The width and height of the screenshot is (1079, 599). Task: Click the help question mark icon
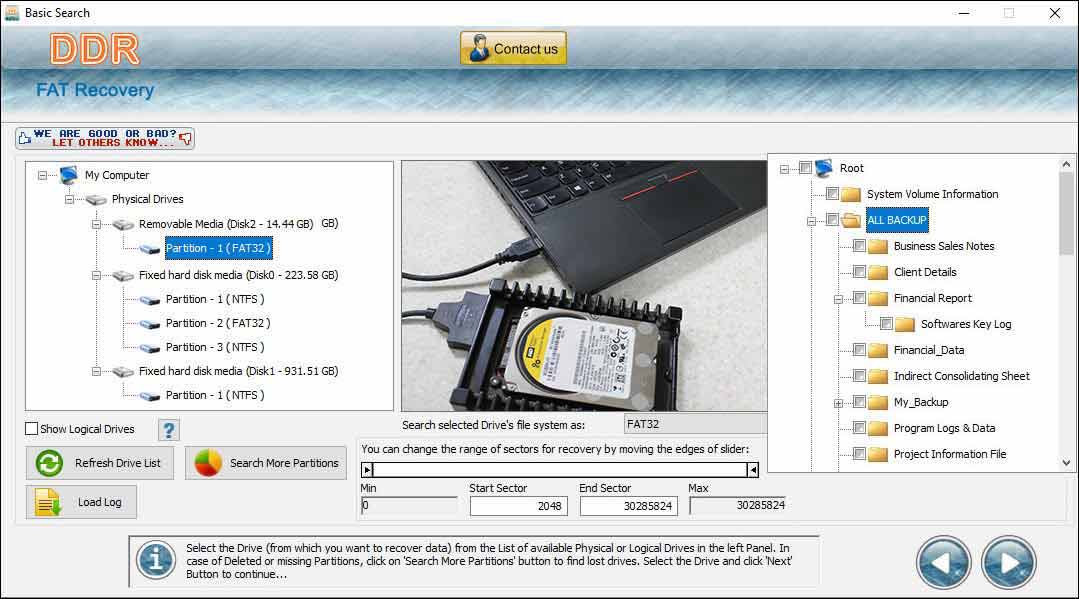click(x=168, y=429)
